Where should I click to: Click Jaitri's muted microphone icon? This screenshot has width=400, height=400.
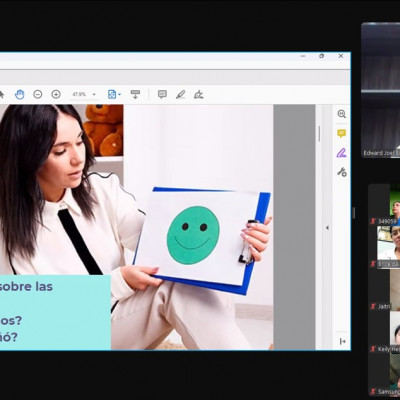pyautogui.click(x=373, y=306)
